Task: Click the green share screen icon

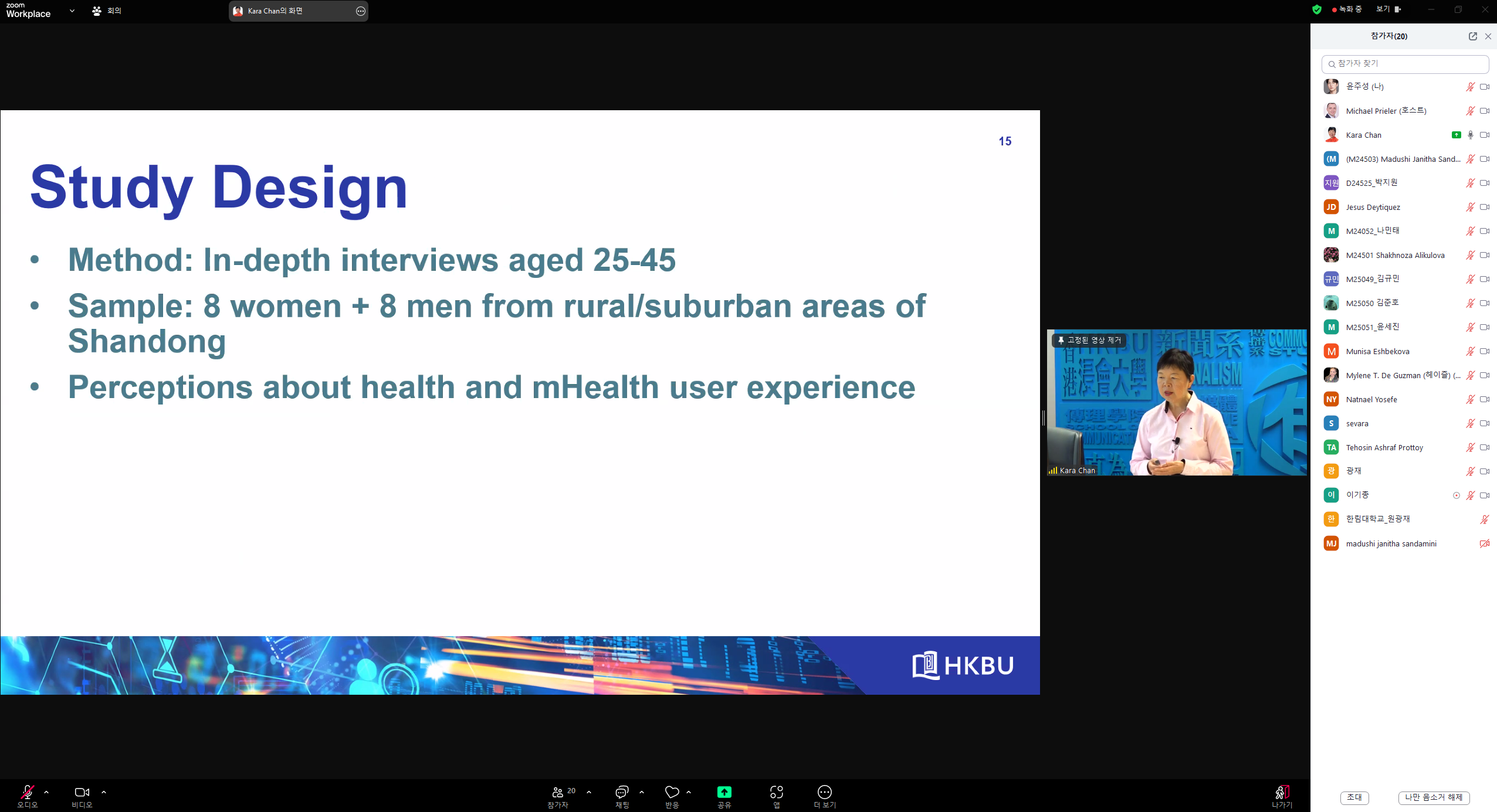Action: pyautogui.click(x=724, y=793)
